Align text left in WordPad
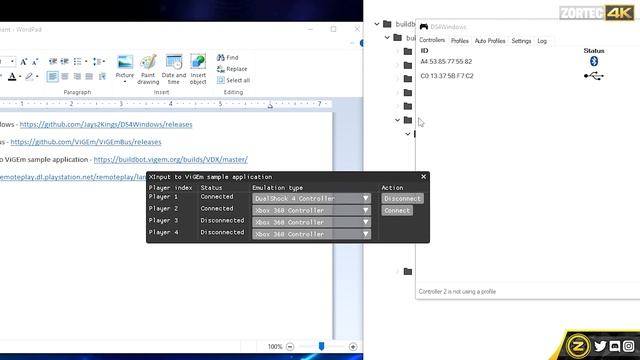The height and width of the screenshot is (360, 640). click(x=52, y=76)
